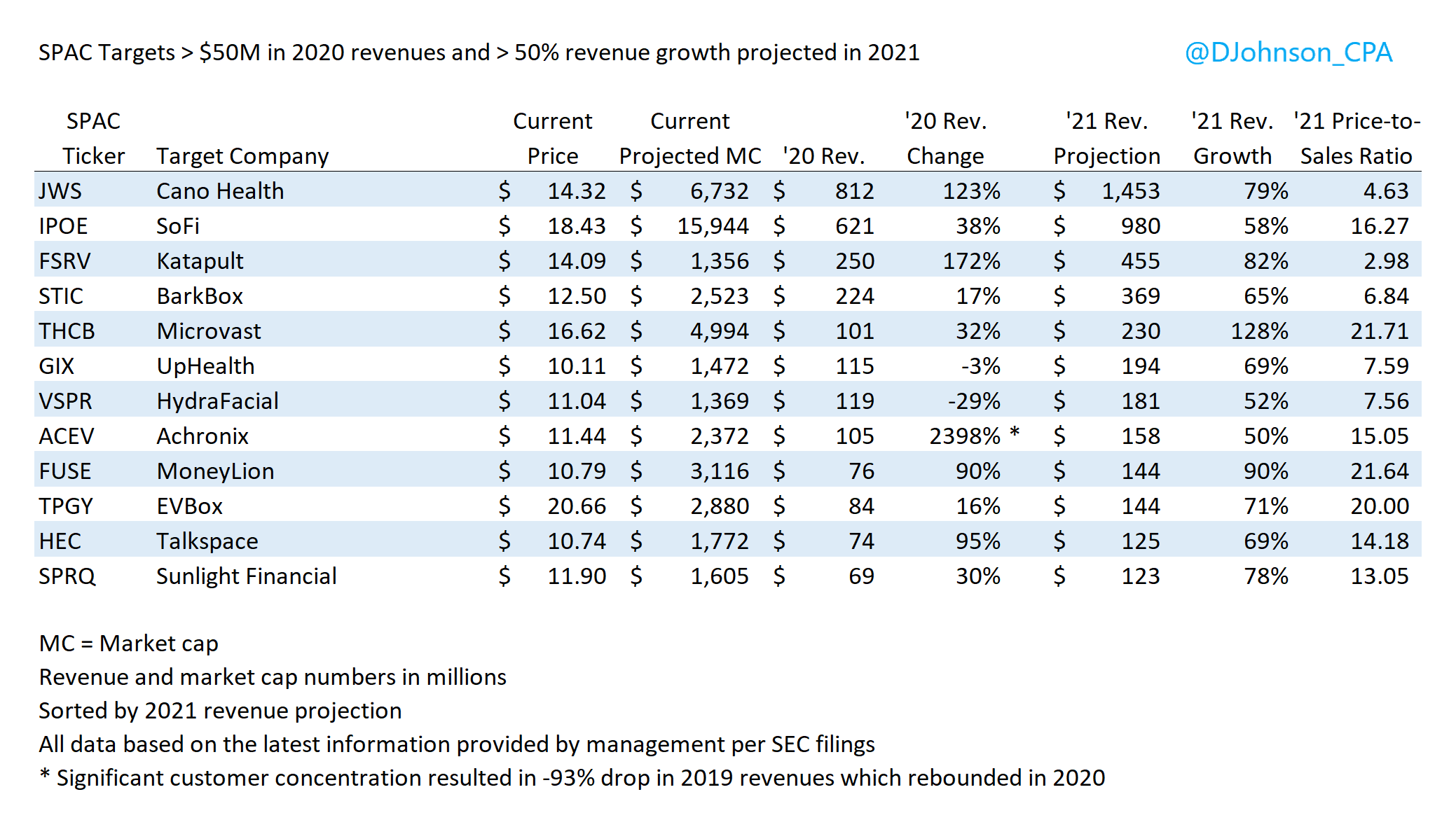The height and width of the screenshot is (827, 1456).
Task: Click the Current Projected MC header
Action: point(690,139)
